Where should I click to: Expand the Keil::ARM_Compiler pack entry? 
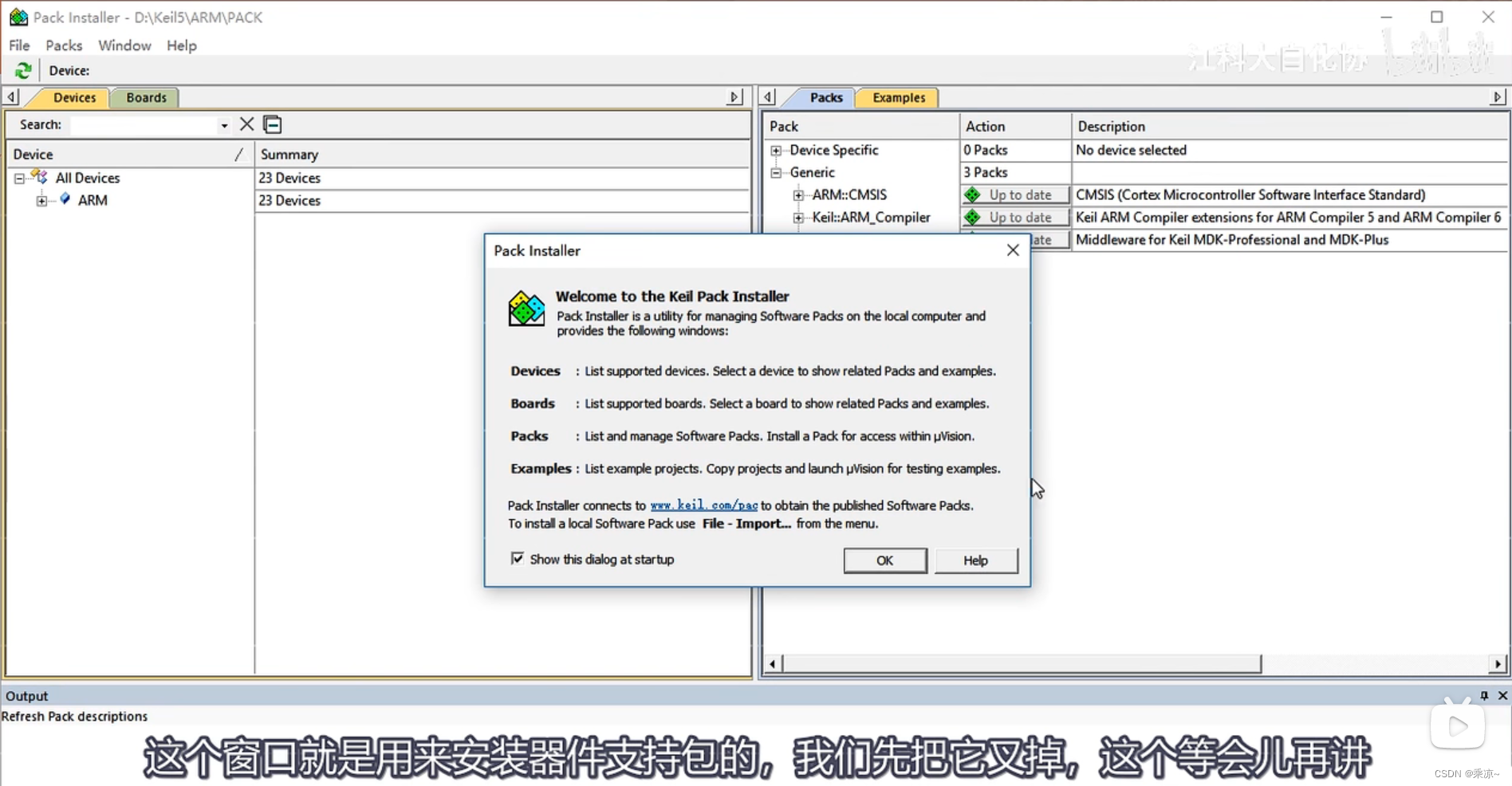click(x=798, y=217)
